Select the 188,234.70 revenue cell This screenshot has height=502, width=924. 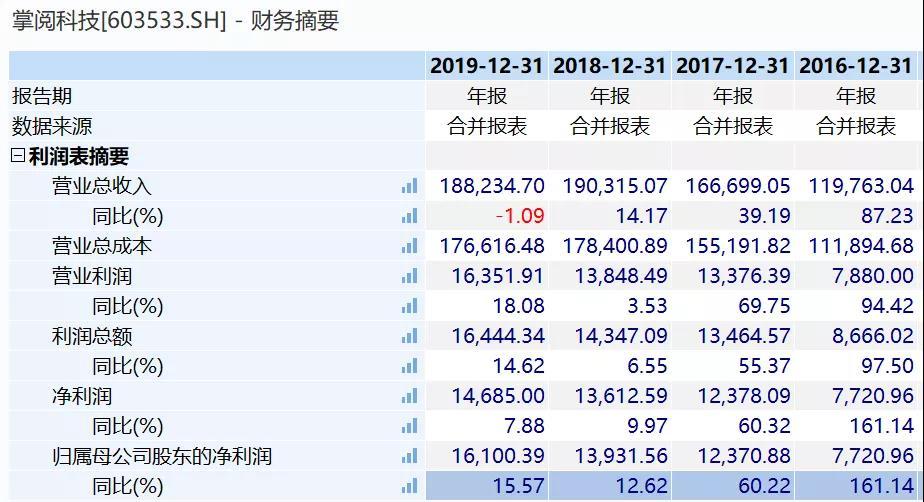pos(492,186)
